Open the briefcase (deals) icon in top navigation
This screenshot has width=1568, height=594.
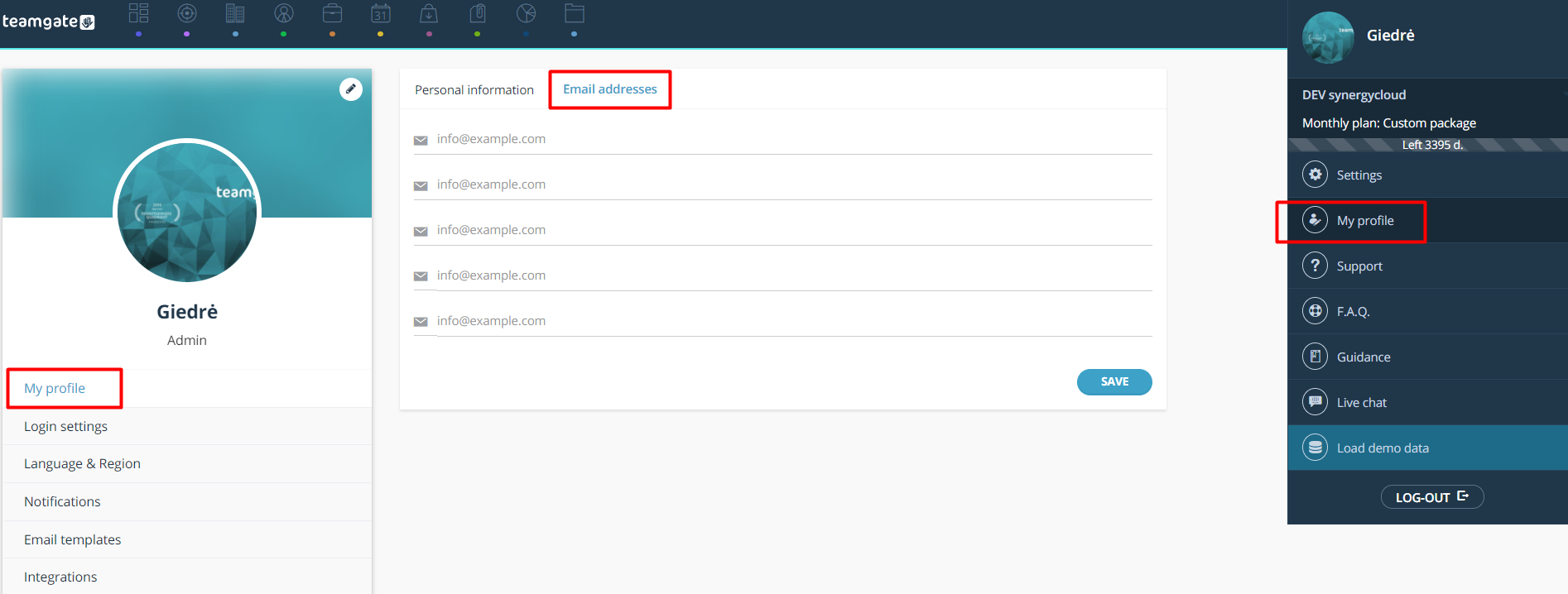tap(332, 13)
